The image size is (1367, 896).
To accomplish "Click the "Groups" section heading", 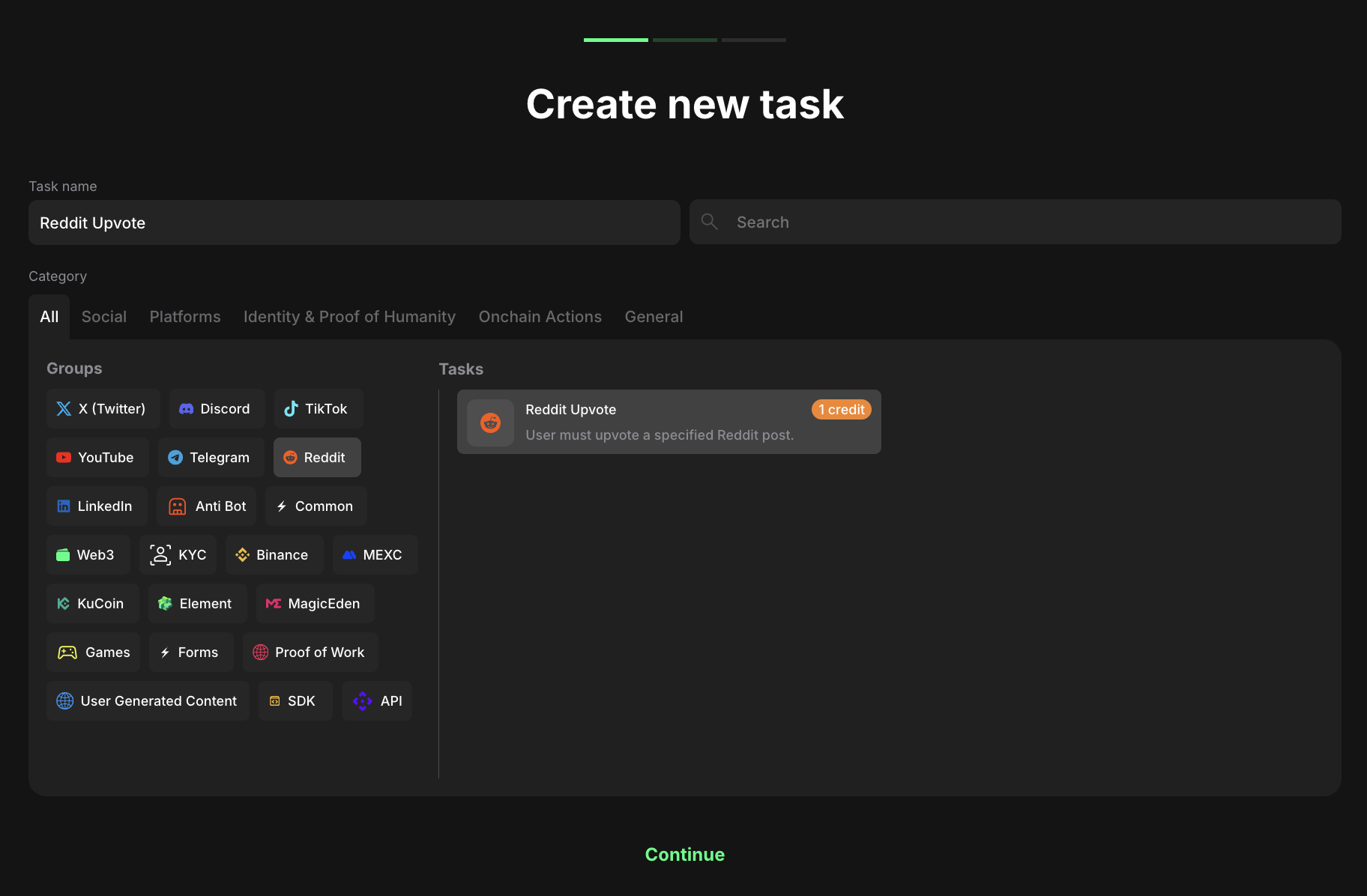I will click(x=74, y=369).
